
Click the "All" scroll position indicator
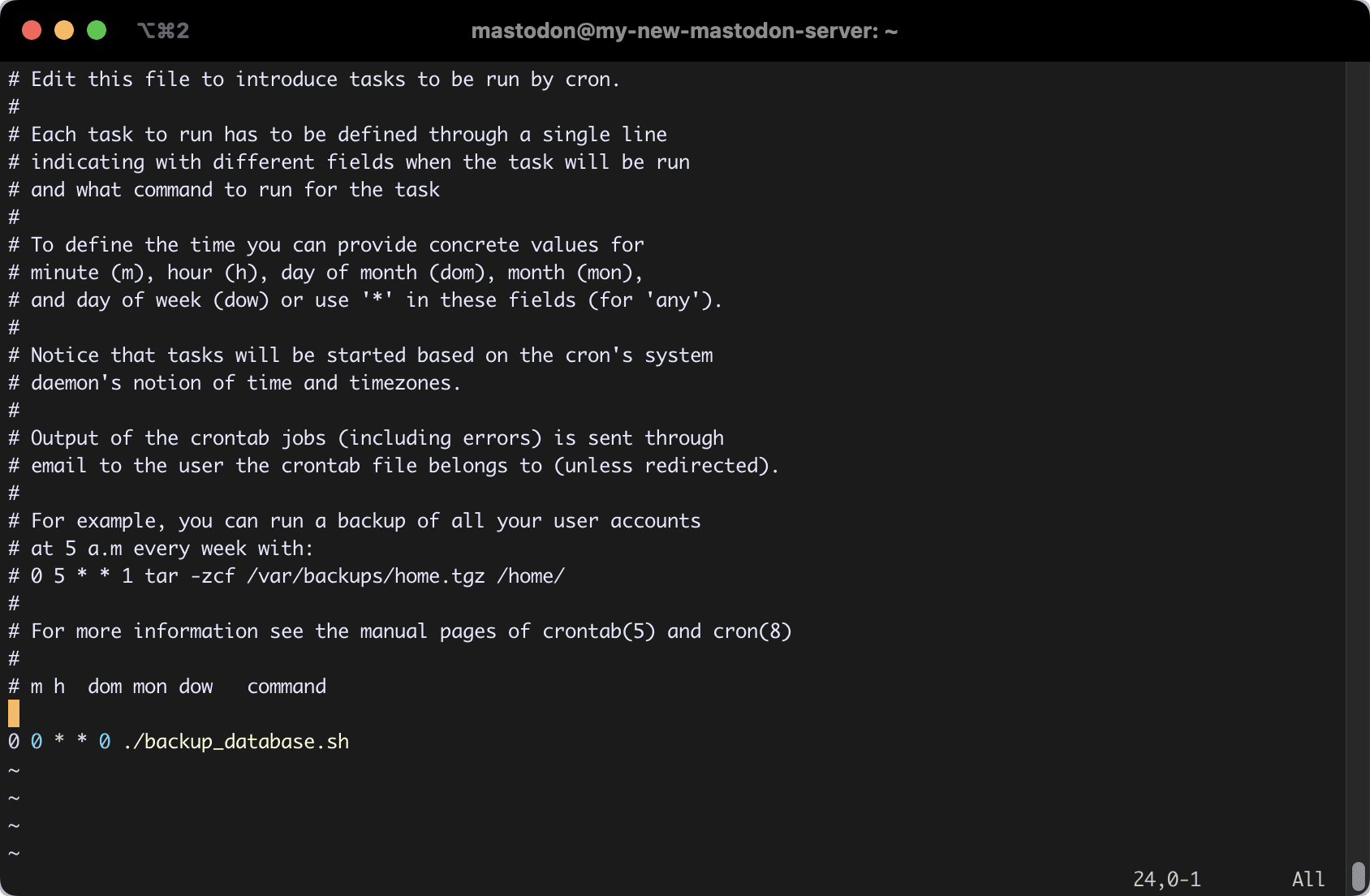tap(1308, 880)
